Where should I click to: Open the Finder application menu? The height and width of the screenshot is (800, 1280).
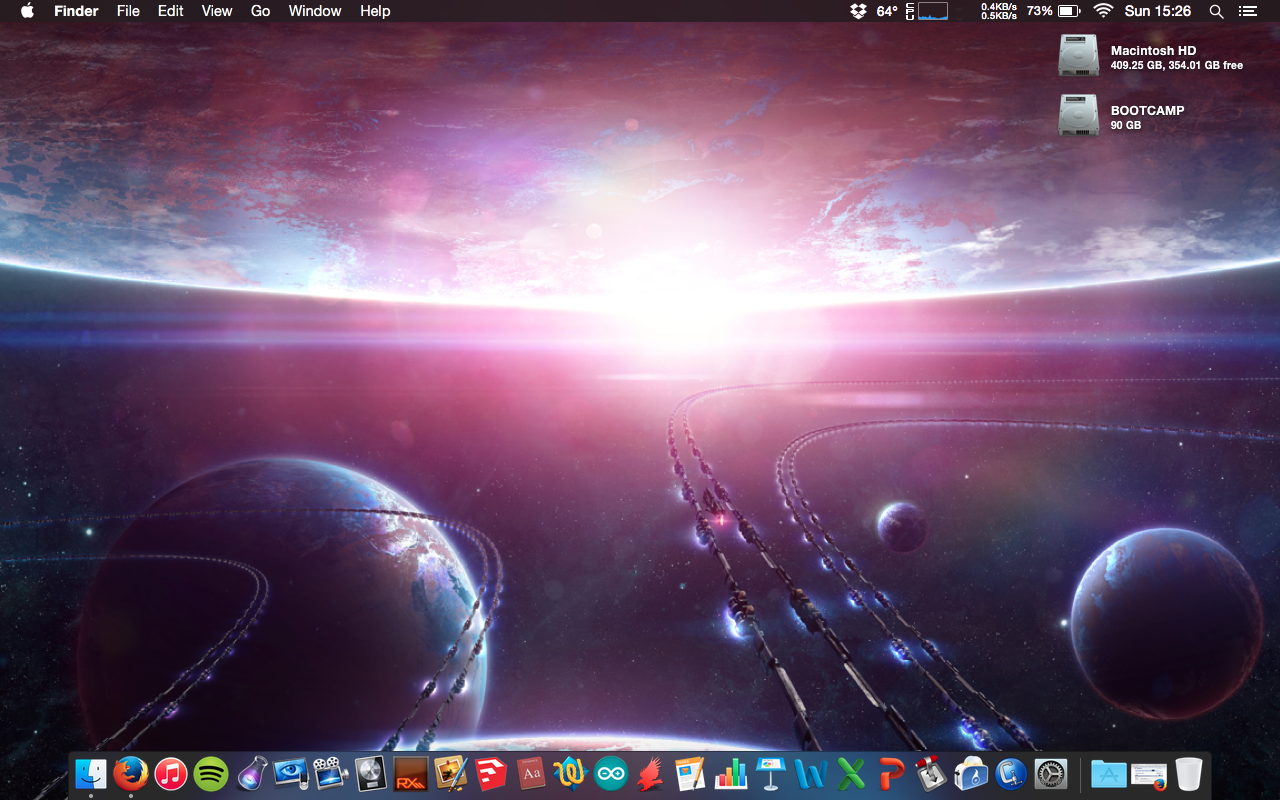click(x=76, y=11)
